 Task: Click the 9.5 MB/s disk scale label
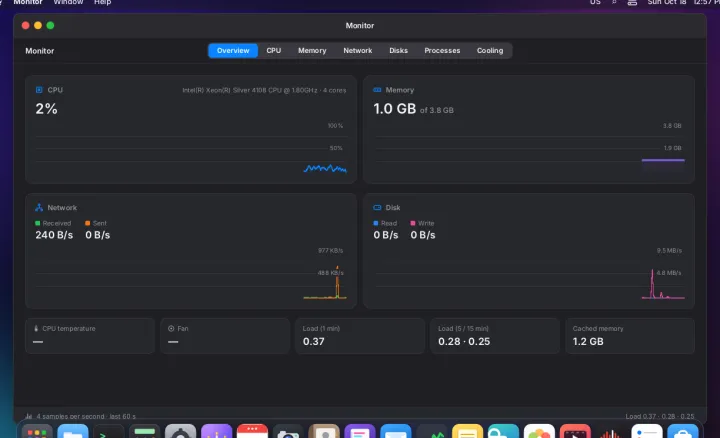point(669,251)
